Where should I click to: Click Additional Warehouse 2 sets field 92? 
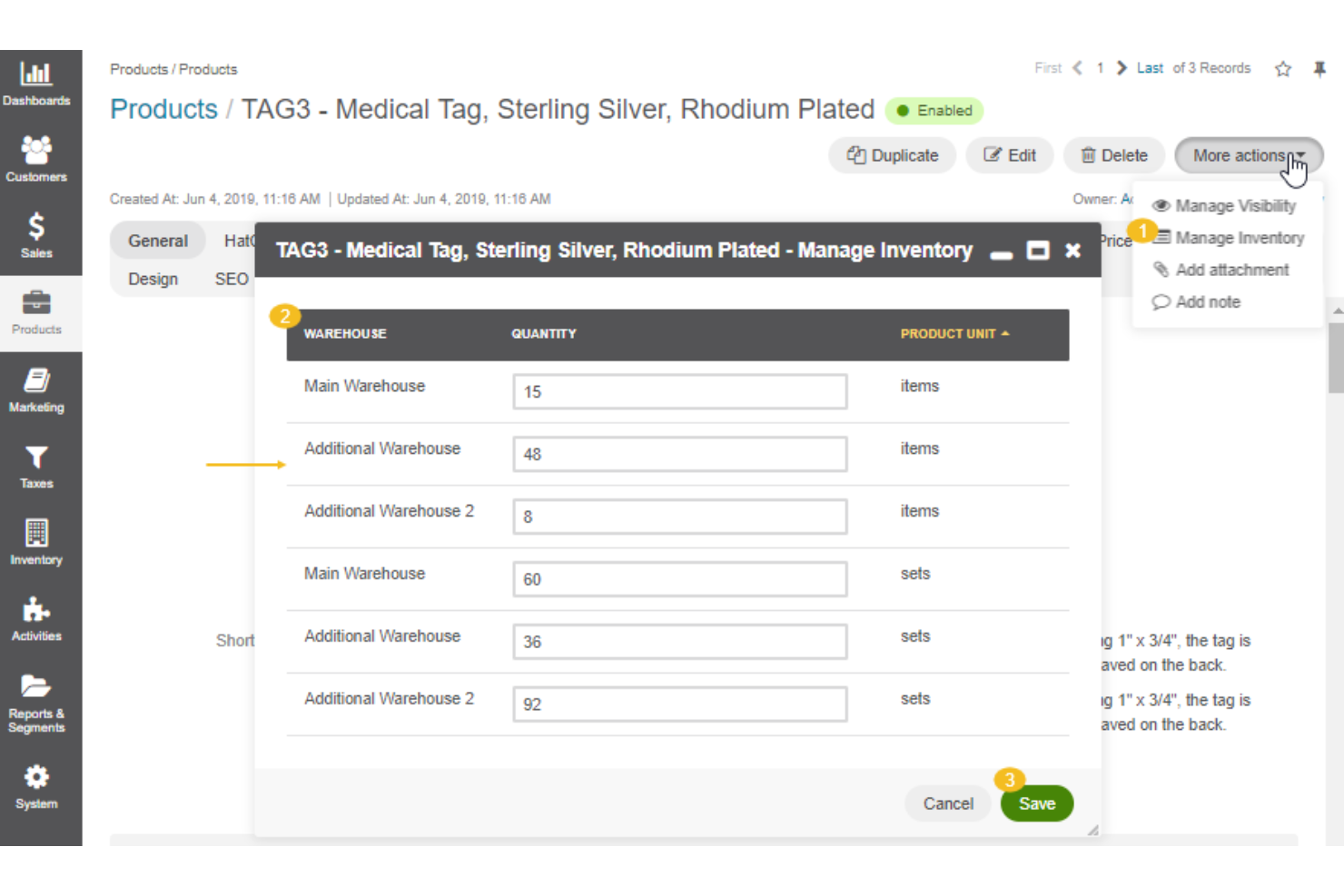[680, 704]
